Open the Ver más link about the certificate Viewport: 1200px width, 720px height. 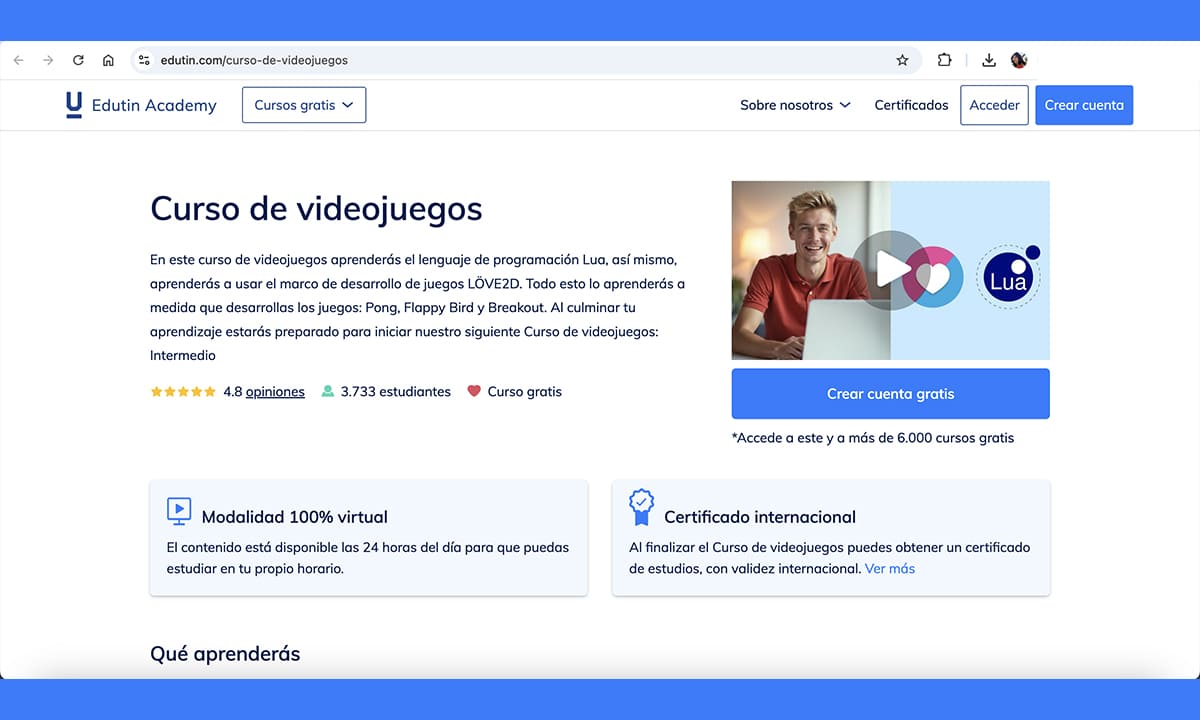point(889,567)
